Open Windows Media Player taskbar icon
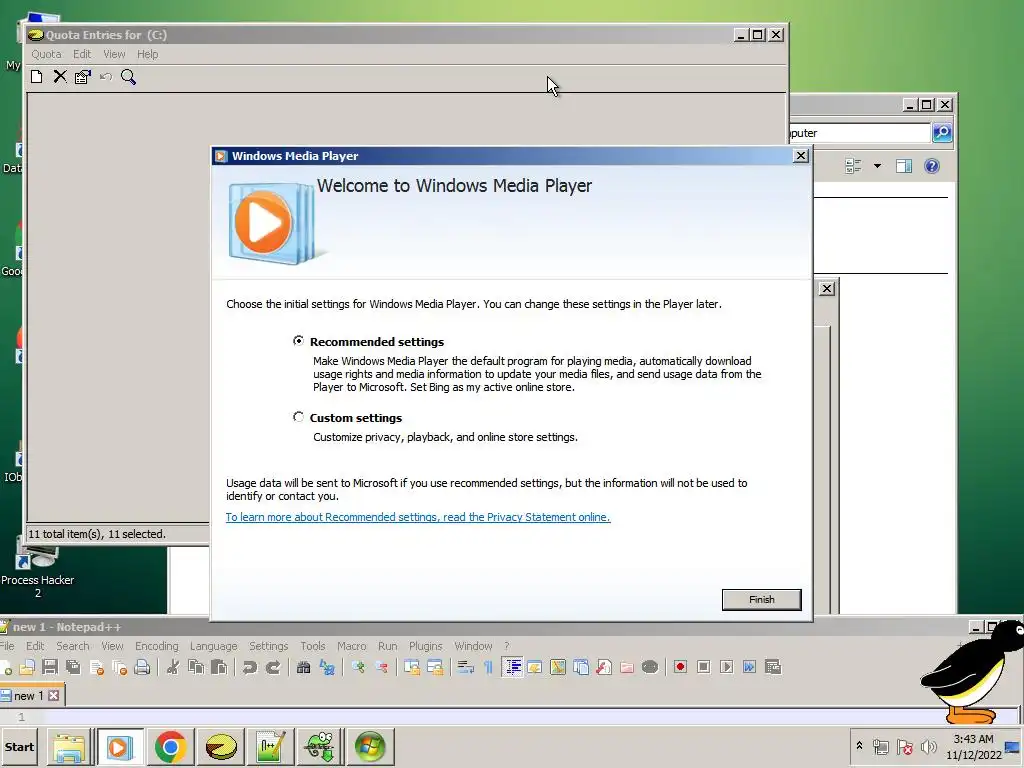 coord(120,746)
